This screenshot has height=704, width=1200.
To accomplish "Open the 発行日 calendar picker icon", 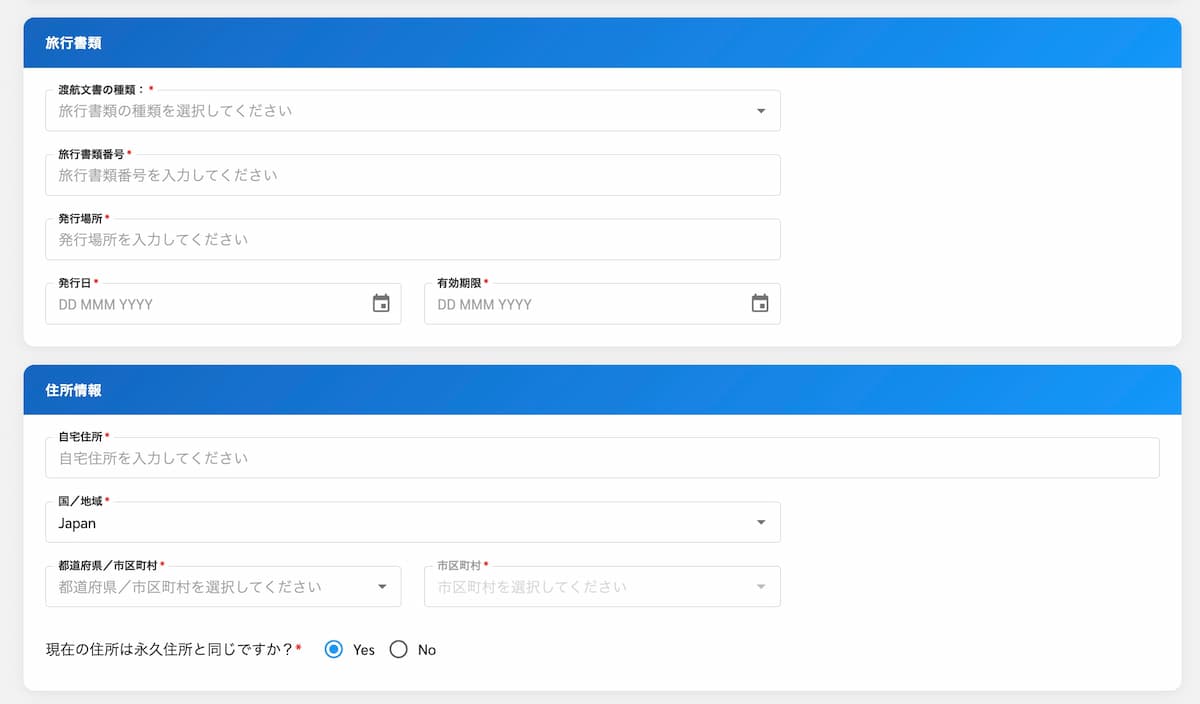I will tap(381, 304).
